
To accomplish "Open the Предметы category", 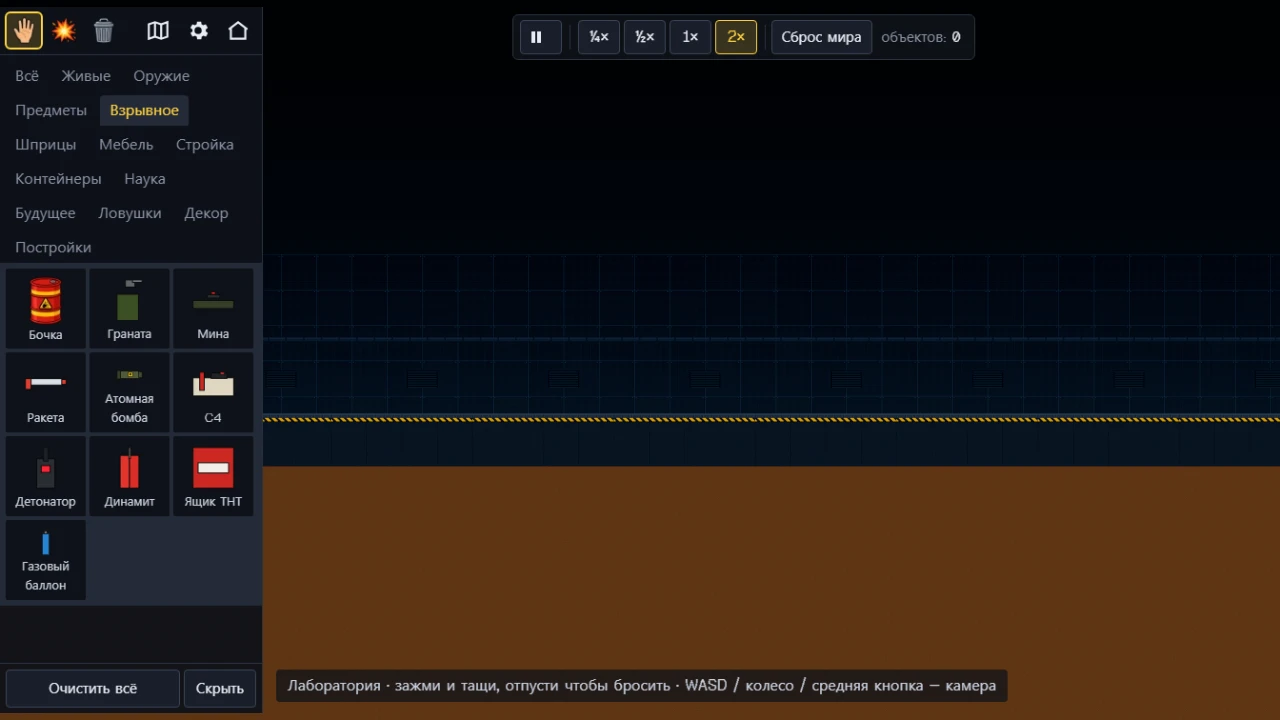I will coord(51,110).
